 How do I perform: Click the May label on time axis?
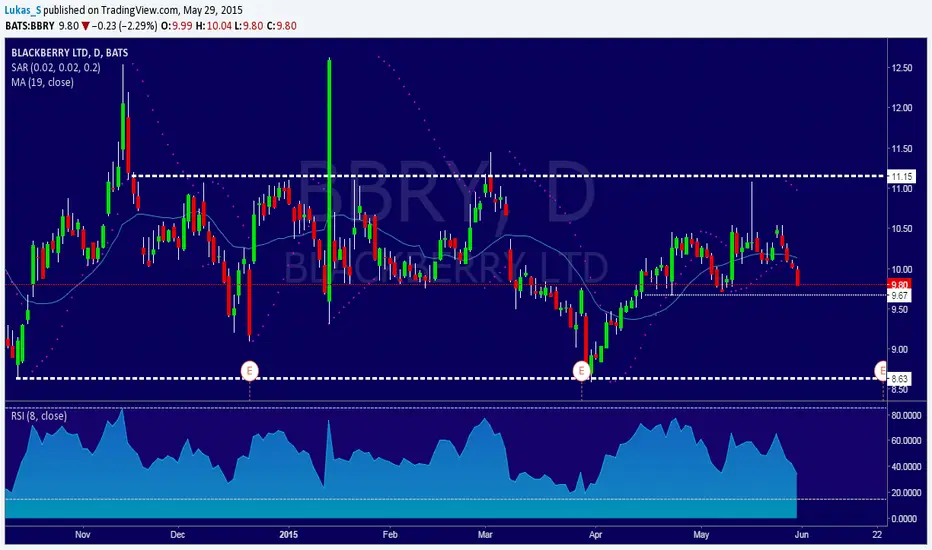(x=701, y=535)
